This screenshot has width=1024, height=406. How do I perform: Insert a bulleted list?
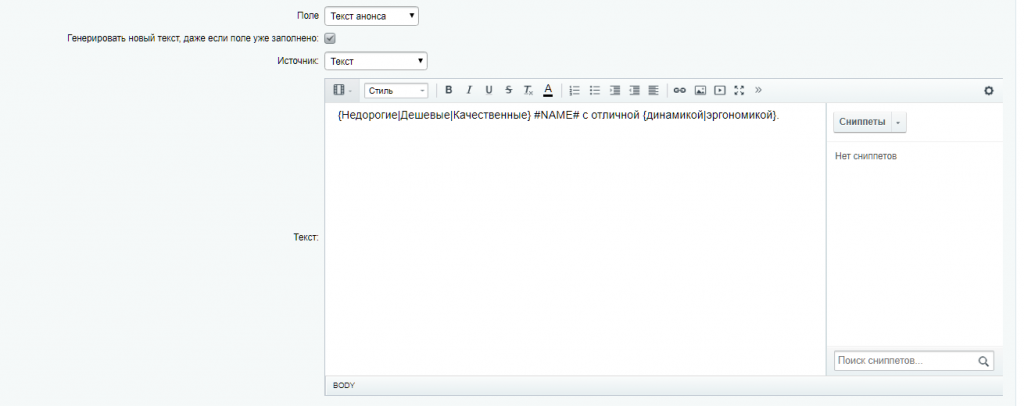595,90
